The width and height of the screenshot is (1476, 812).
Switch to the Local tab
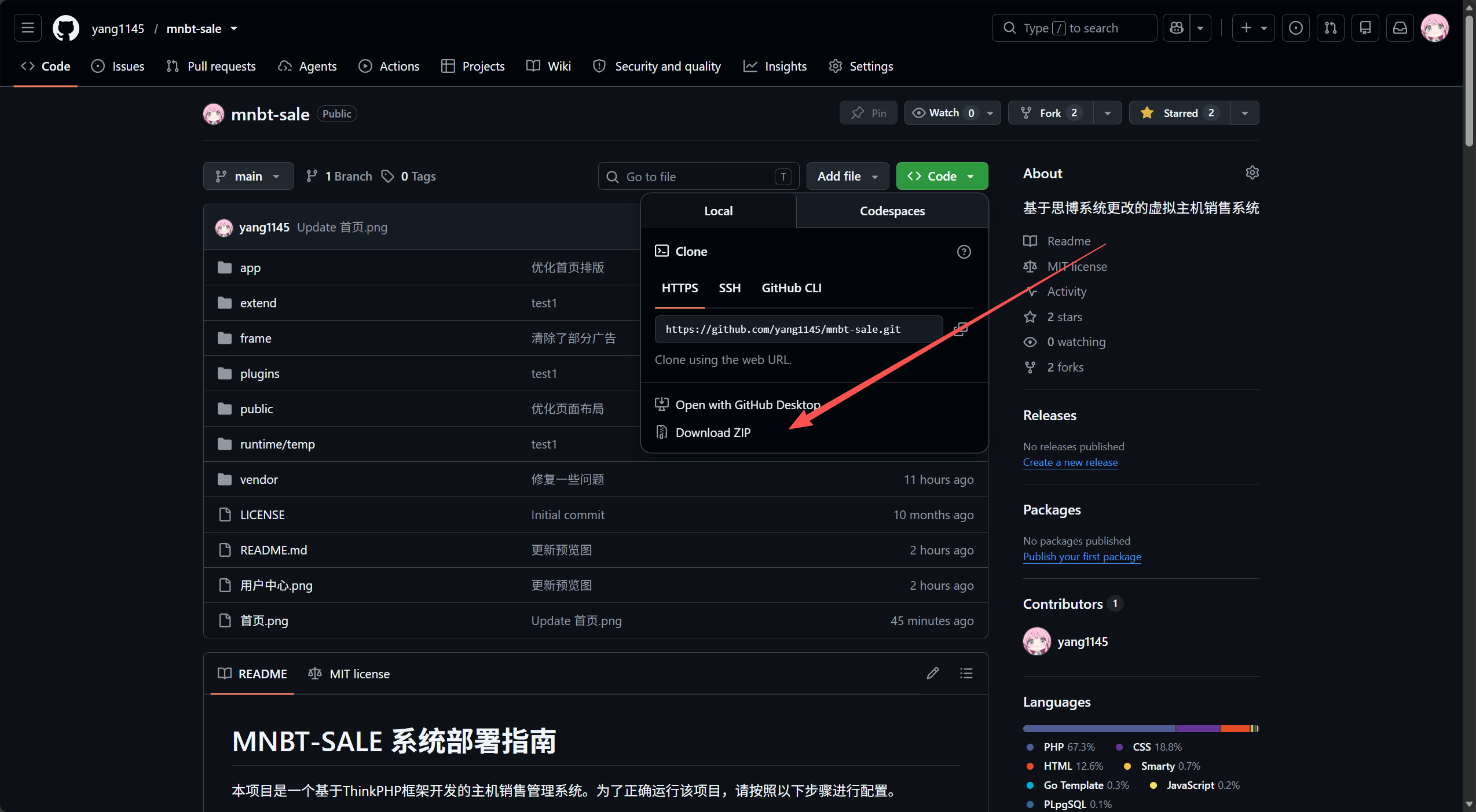[719, 211]
